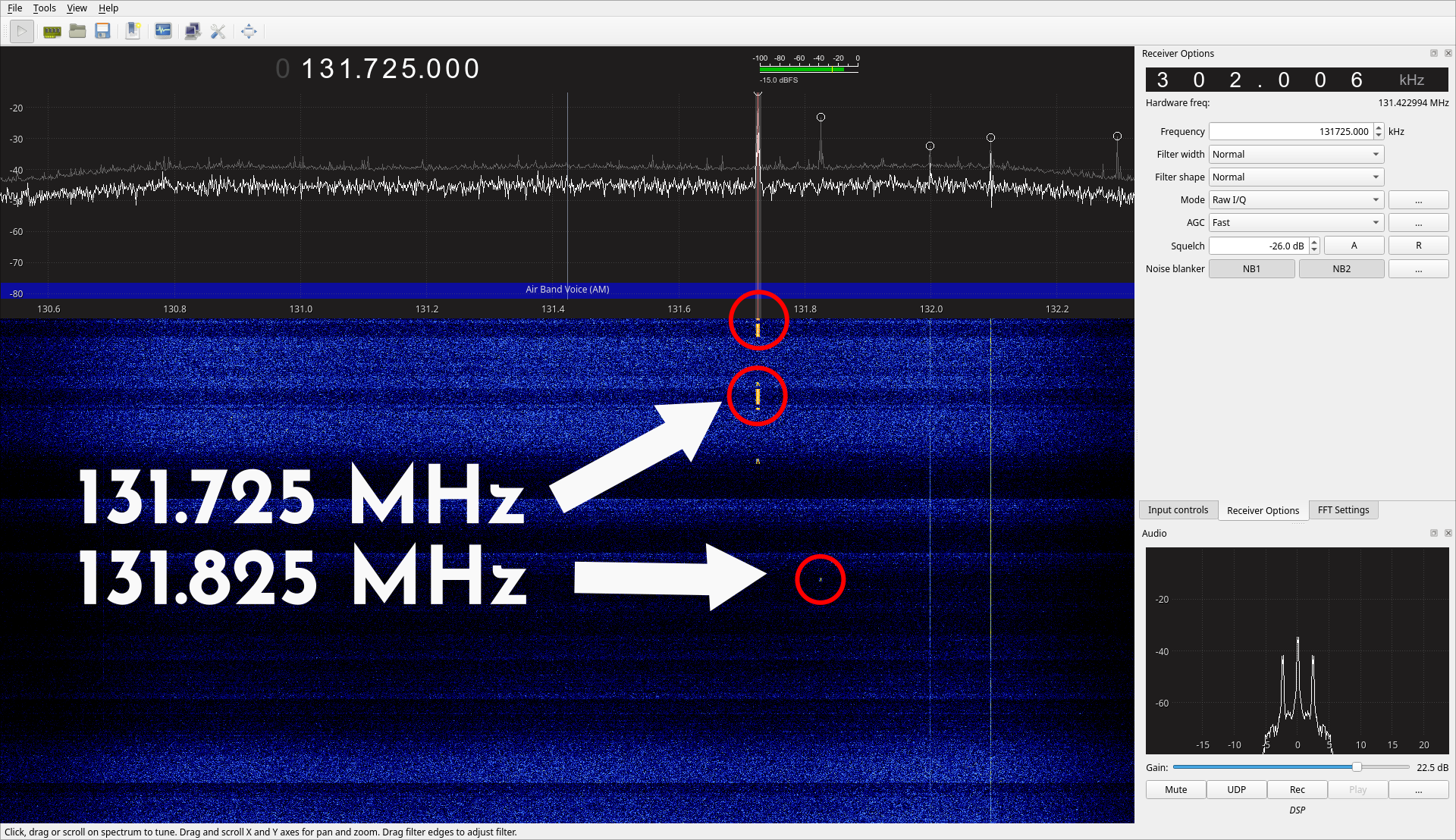The width and height of the screenshot is (1456, 840).
Task: Open the Help menu
Action: point(108,8)
